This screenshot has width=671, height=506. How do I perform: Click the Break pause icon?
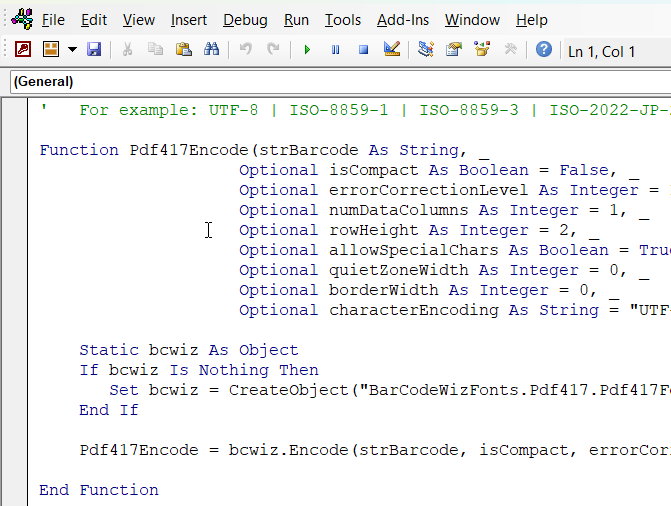[336, 50]
